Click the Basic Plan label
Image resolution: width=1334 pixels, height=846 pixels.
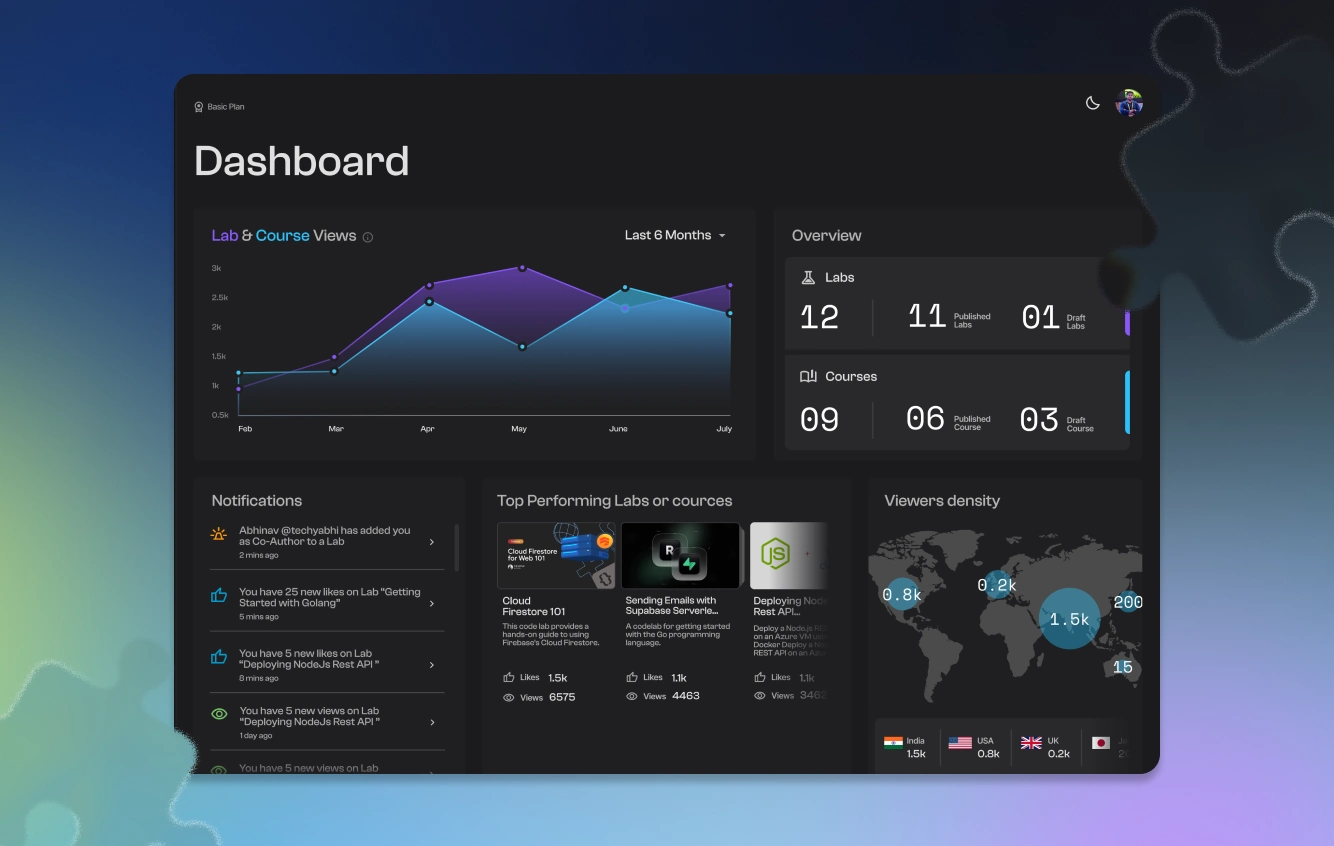click(x=226, y=107)
